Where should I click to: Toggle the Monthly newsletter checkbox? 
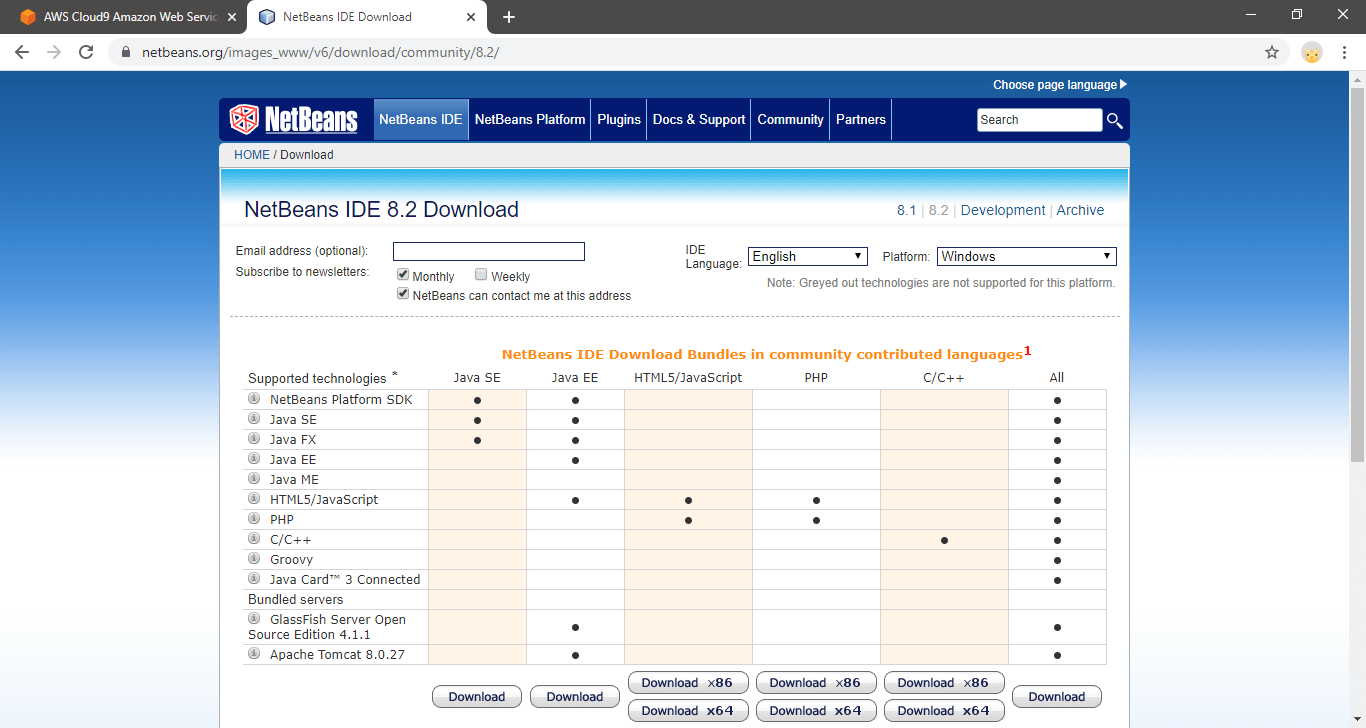pos(402,275)
